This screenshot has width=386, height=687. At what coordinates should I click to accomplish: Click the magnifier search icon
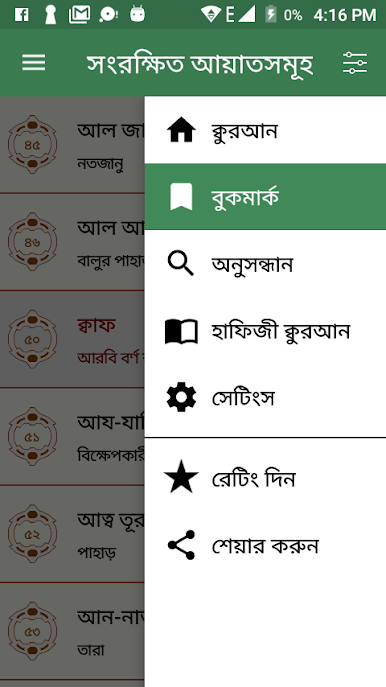click(x=181, y=264)
